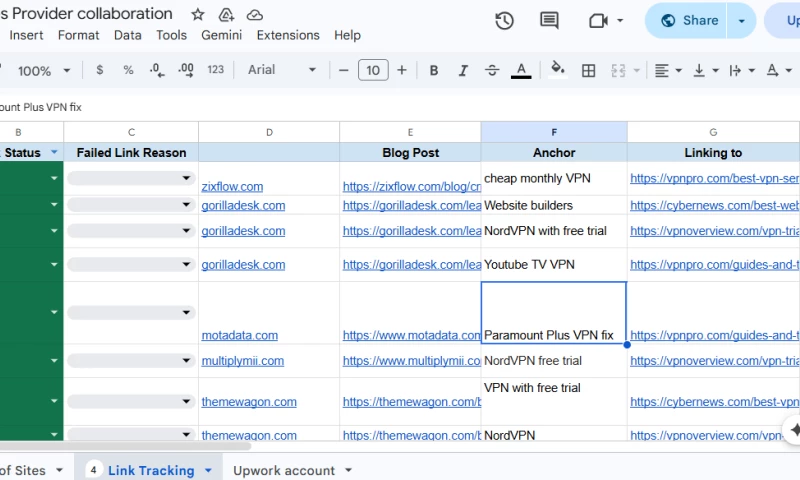Viewport: 800px width, 480px height.
Task: Open cybernews.com/best-web linking-to URL
Action: [714, 205]
